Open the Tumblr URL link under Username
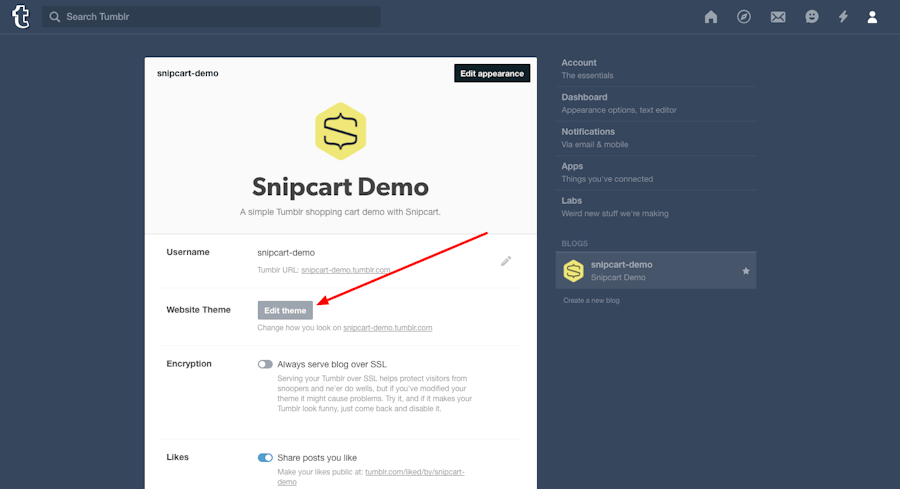Image resolution: width=900 pixels, height=489 pixels. (346, 270)
